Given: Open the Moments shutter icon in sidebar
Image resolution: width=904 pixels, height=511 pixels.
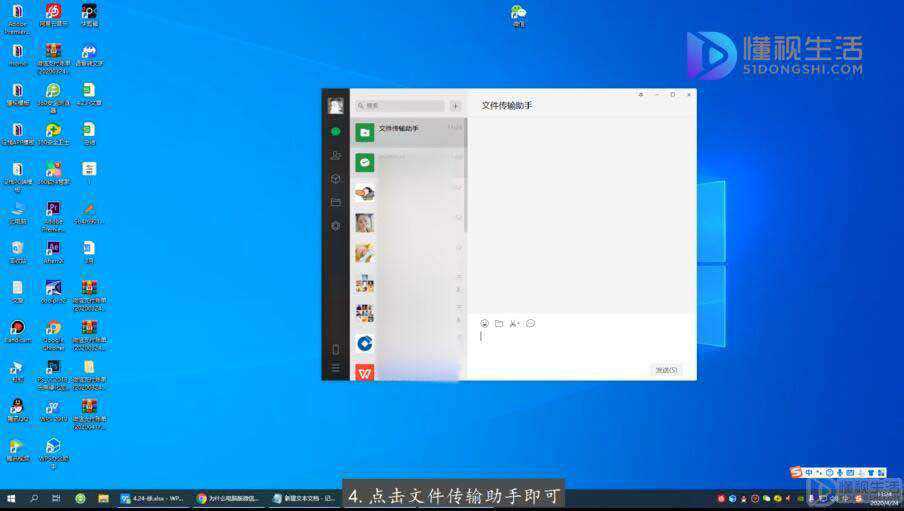Looking at the screenshot, I should coord(336,226).
